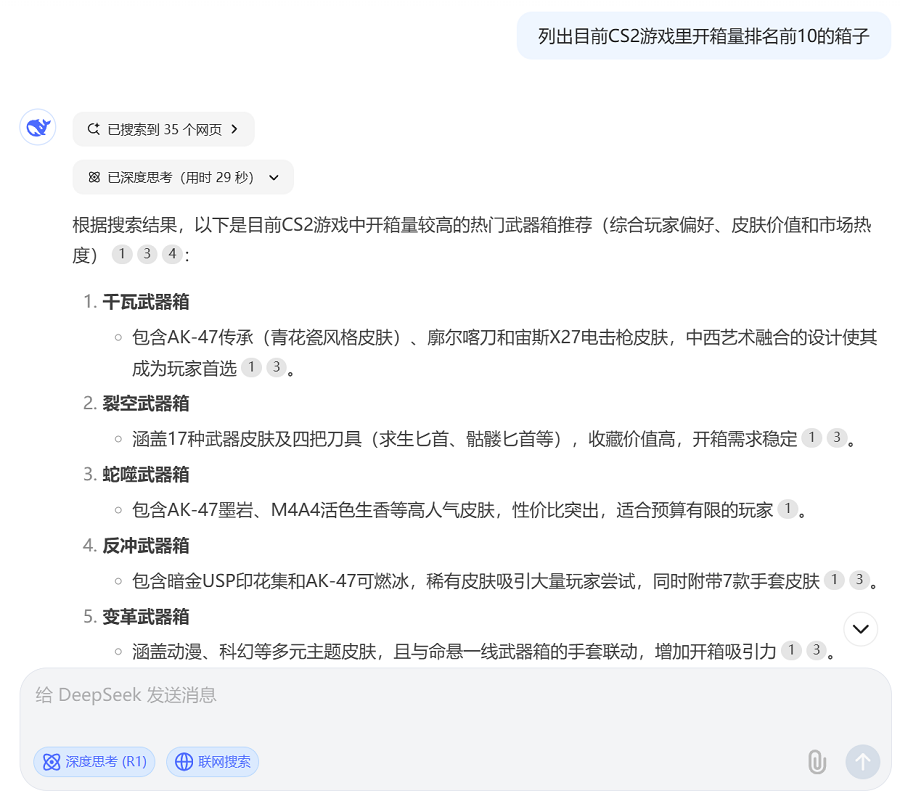Viewport: 900px width, 796px height.
Task: Open citation 3 after 增加开箱吸引力
Action: coord(816,650)
